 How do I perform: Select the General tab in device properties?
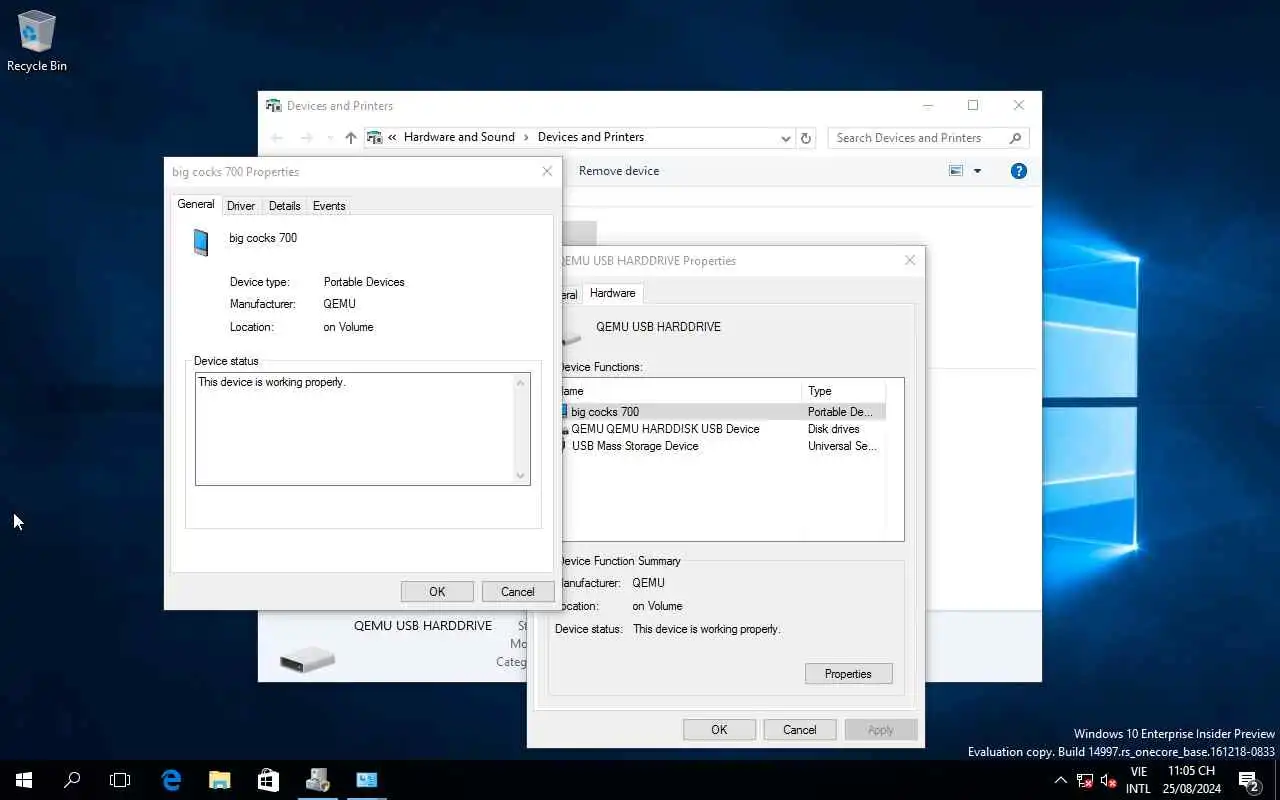pos(196,204)
